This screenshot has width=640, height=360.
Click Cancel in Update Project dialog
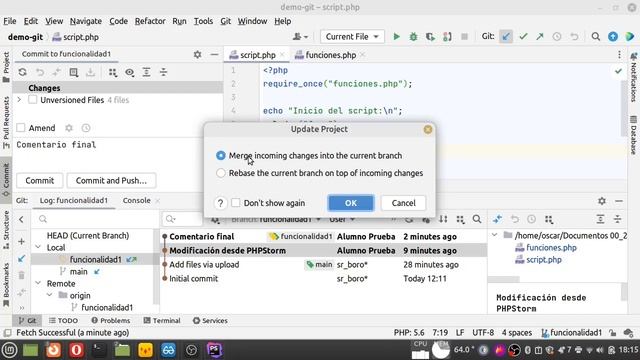point(403,203)
